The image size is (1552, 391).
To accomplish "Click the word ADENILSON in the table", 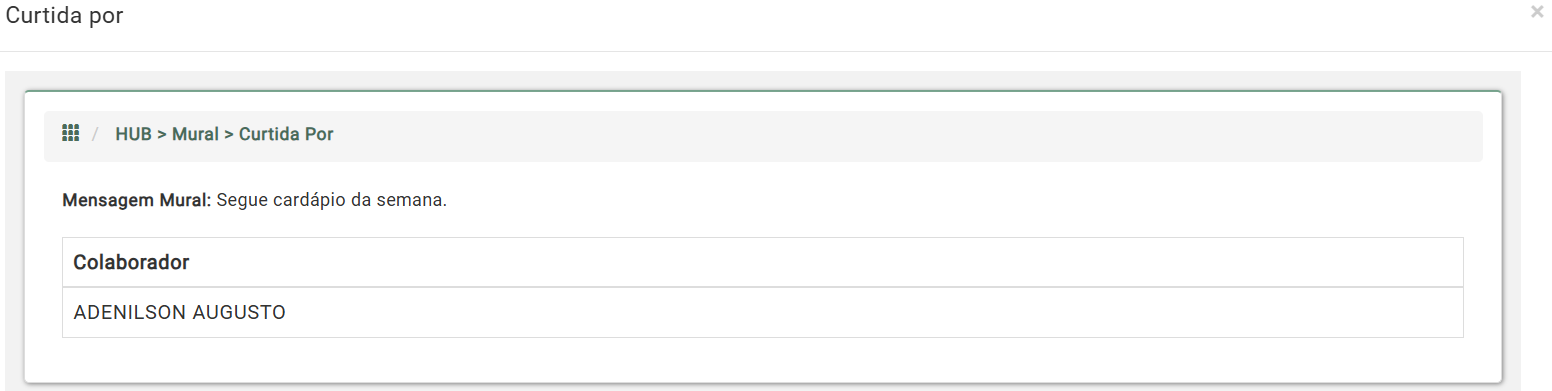I will tap(130, 313).
